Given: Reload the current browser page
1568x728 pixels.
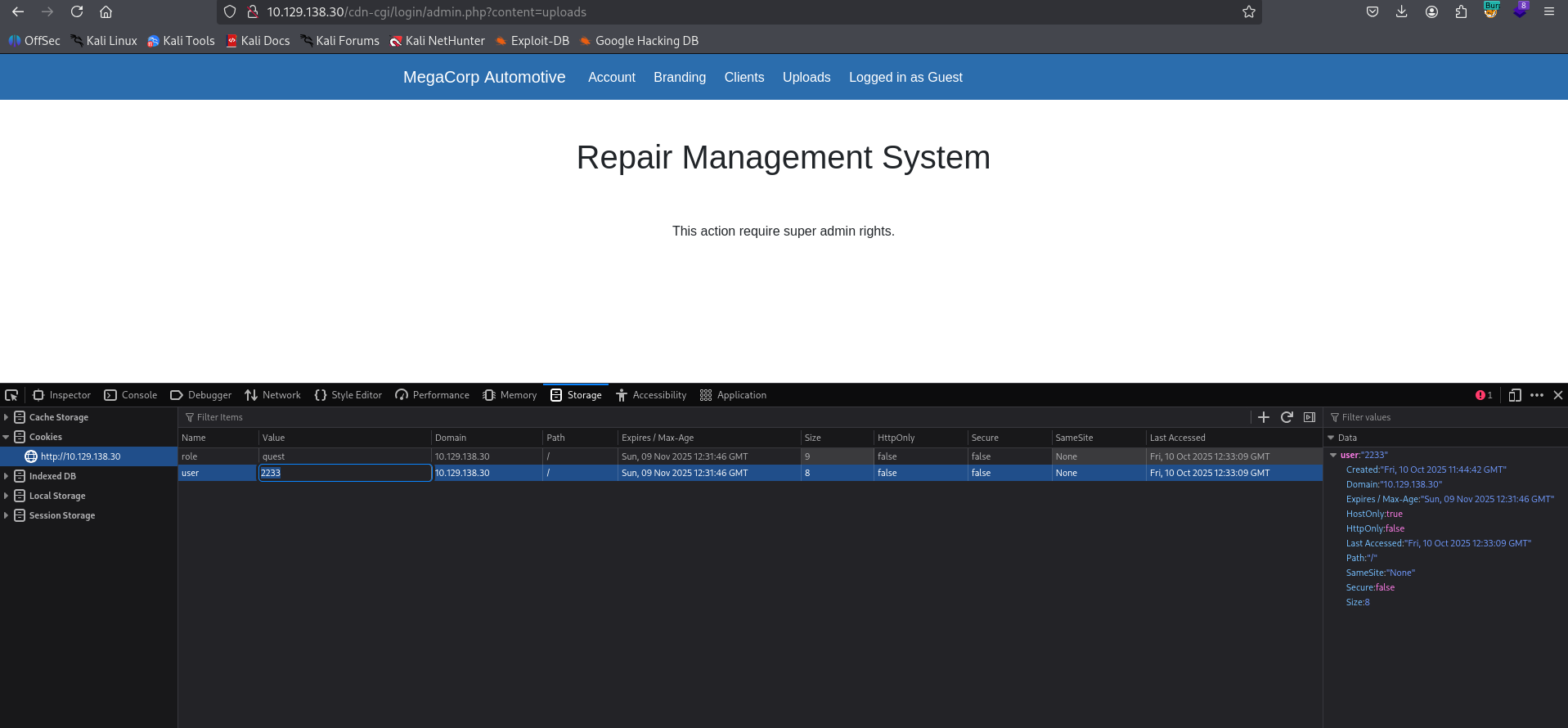Looking at the screenshot, I should 77,11.
